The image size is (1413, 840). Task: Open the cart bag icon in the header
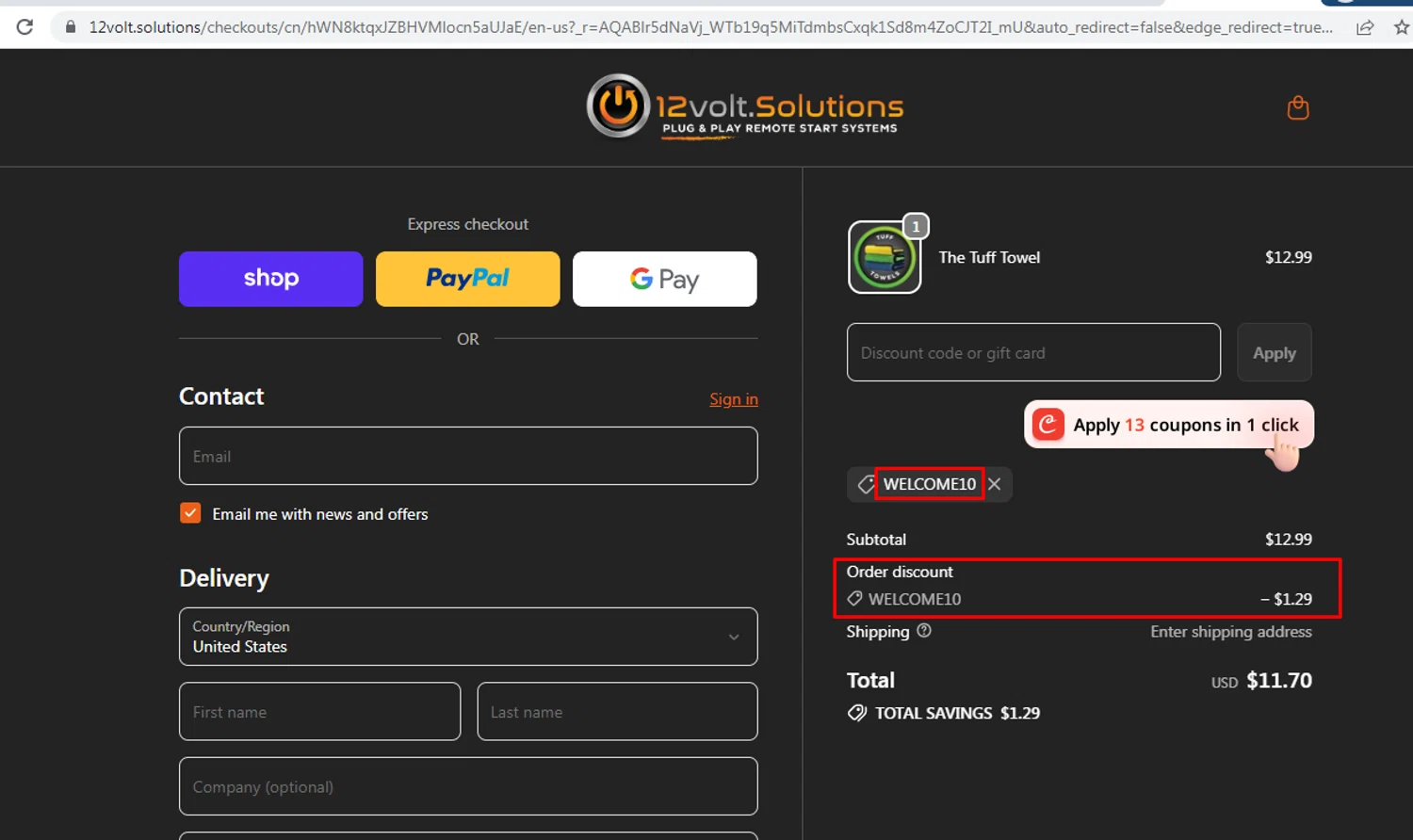[x=1298, y=107]
